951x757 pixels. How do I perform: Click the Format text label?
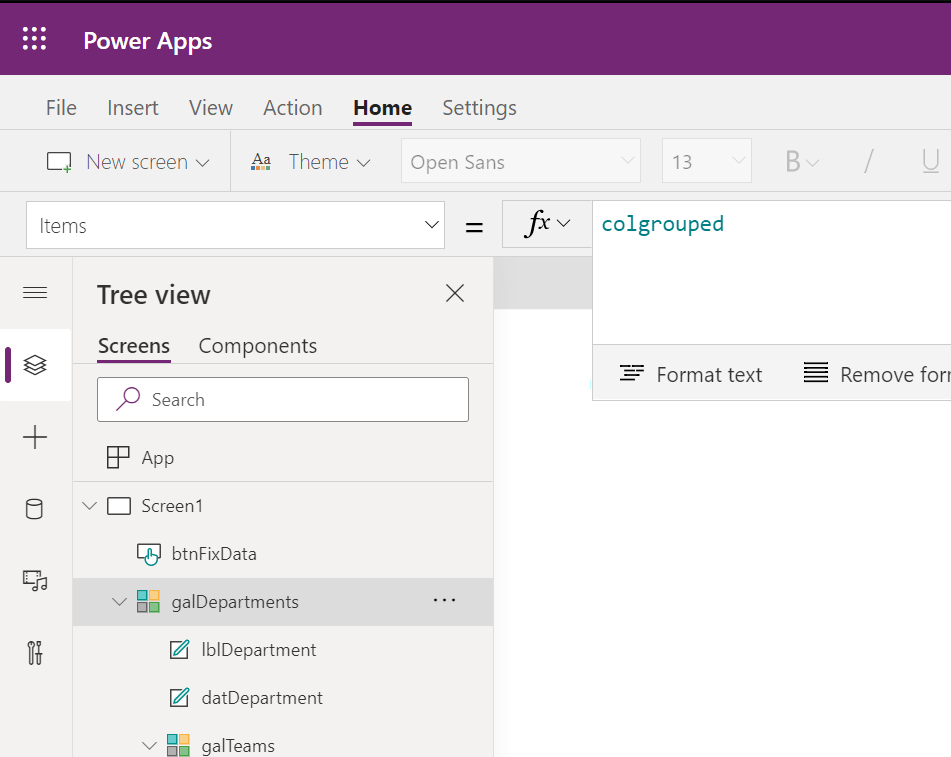pos(709,374)
